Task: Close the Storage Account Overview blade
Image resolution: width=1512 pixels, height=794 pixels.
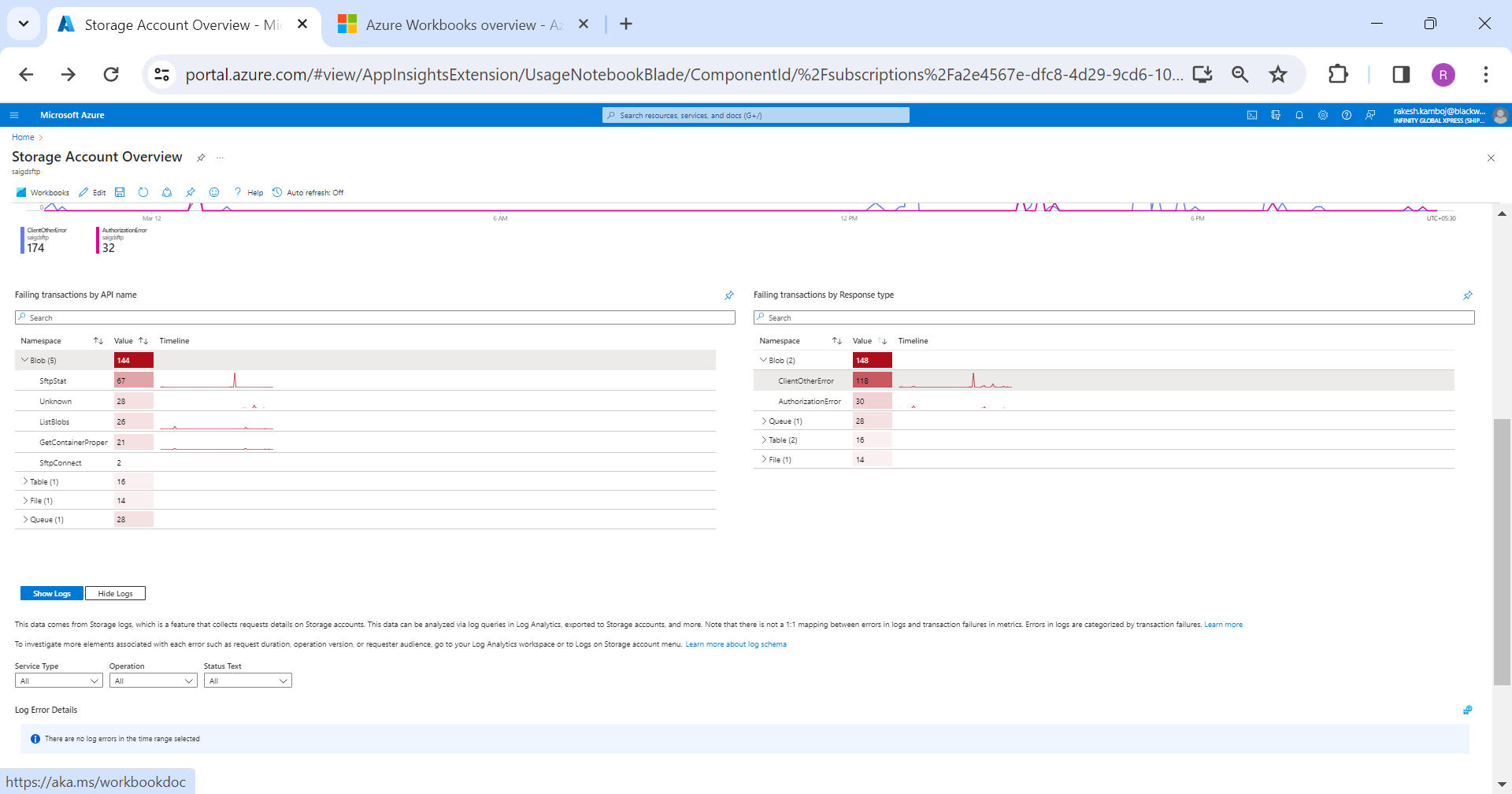Action: click(1491, 158)
